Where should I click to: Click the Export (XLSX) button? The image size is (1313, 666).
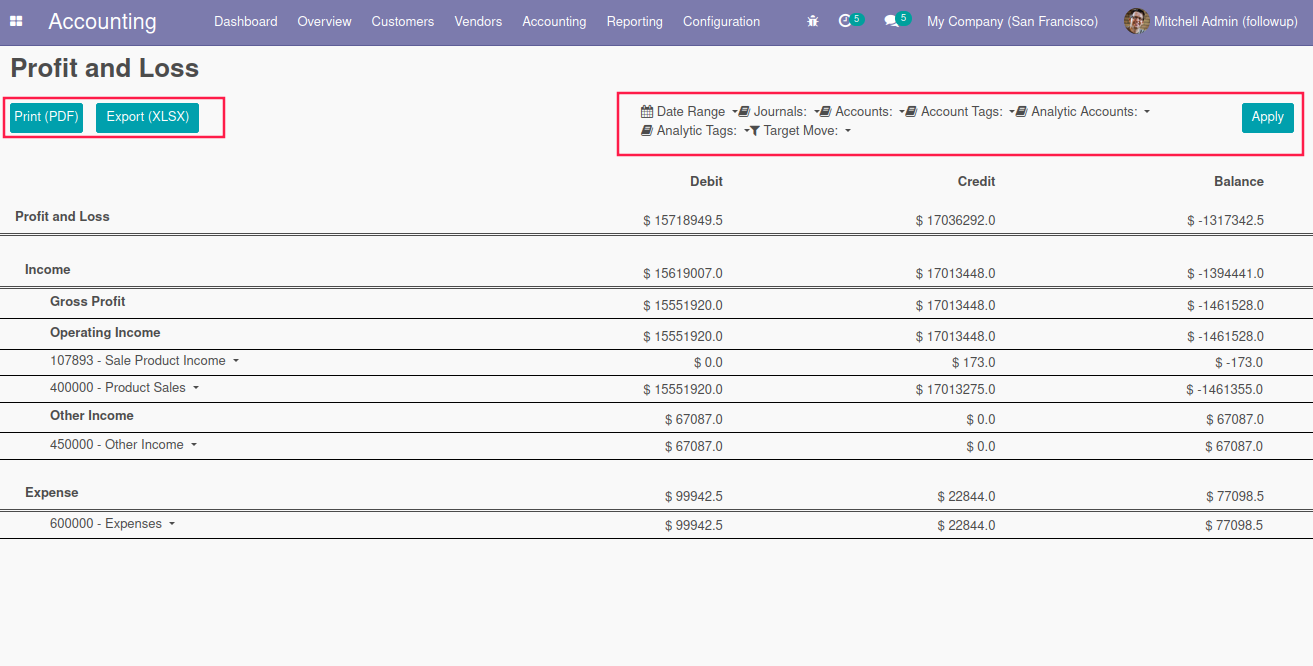(148, 117)
